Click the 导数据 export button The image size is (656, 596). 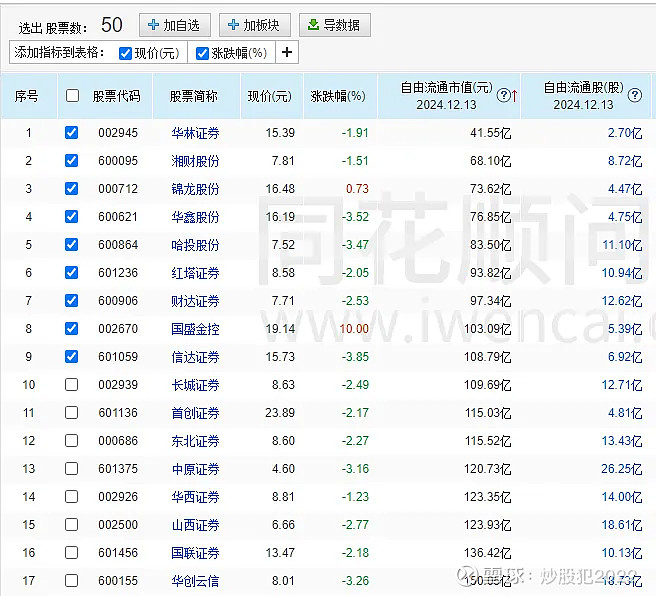pos(335,25)
